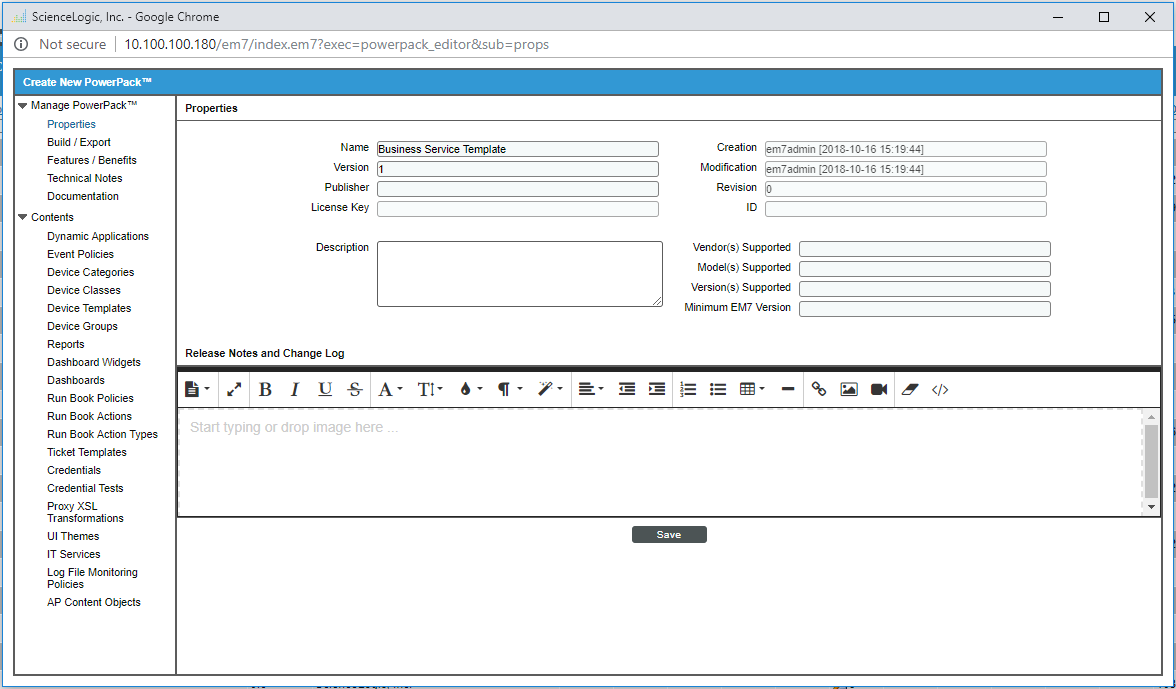This screenshot has width=1176, height=689.
Task: Open the text alignment dropdown
Action: (590, 390)
